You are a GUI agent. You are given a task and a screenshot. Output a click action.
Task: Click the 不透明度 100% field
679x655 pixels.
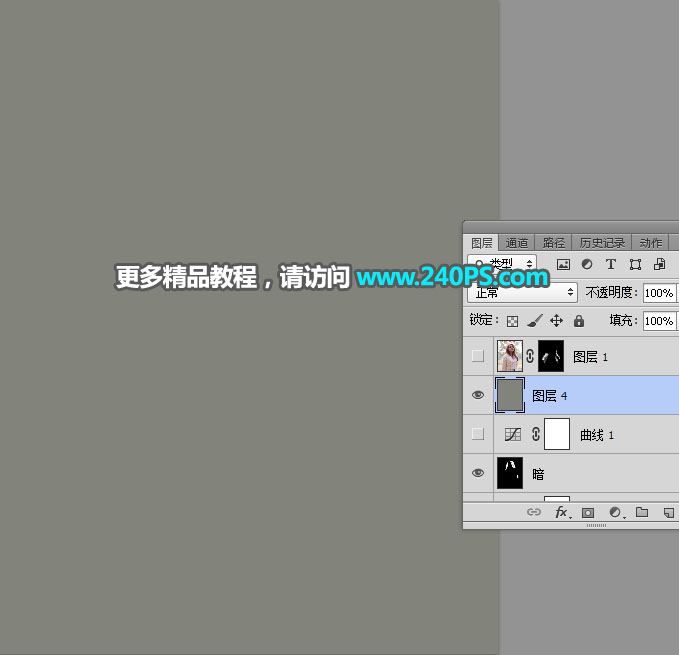pos(660,293)
